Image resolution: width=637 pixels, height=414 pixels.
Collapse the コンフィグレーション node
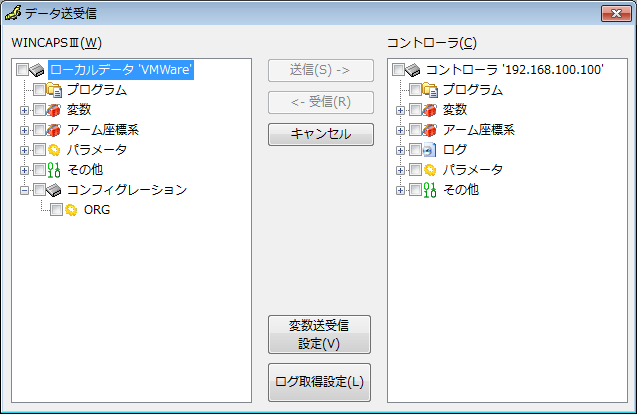click(x=24, y=190)
